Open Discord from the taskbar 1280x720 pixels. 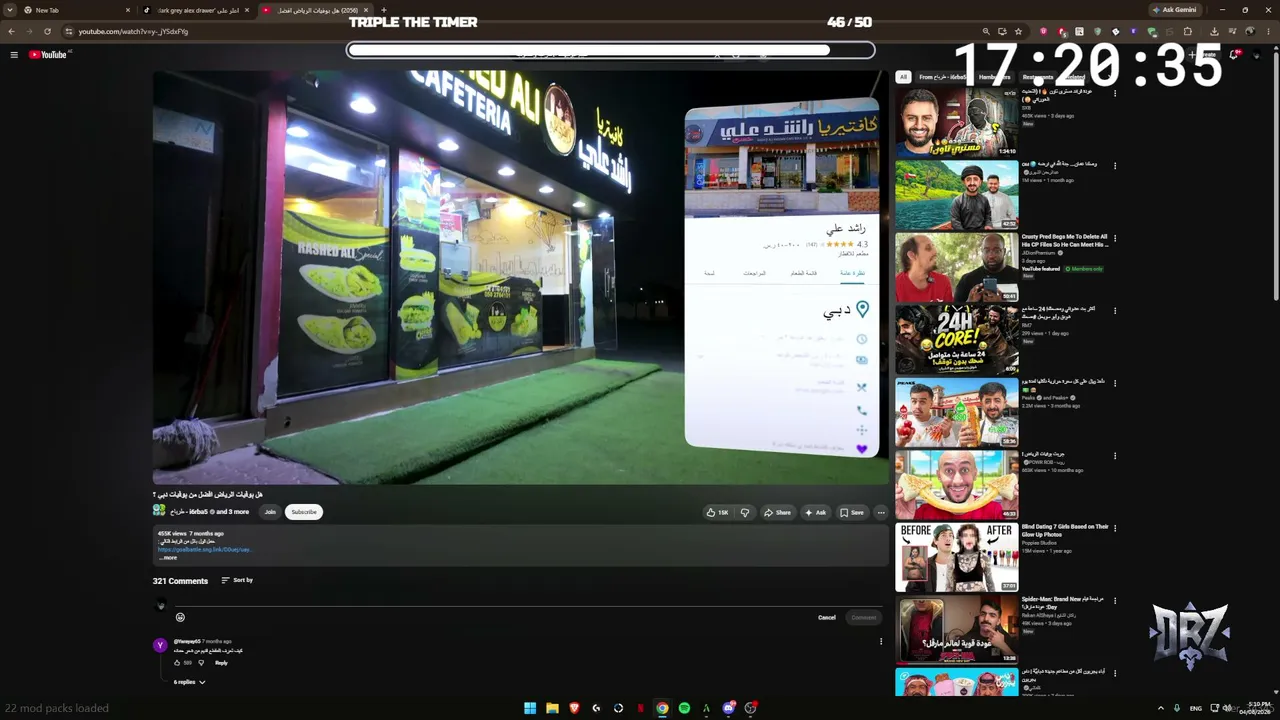coord(728,708)
